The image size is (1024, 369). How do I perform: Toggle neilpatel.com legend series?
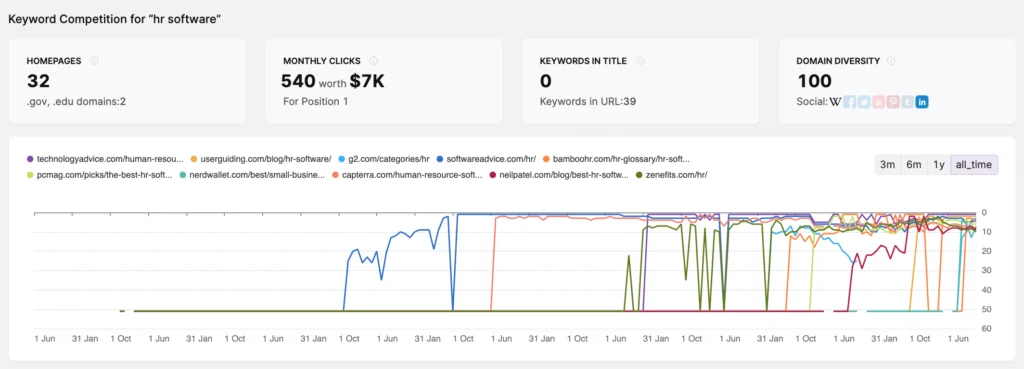(560, 175)
